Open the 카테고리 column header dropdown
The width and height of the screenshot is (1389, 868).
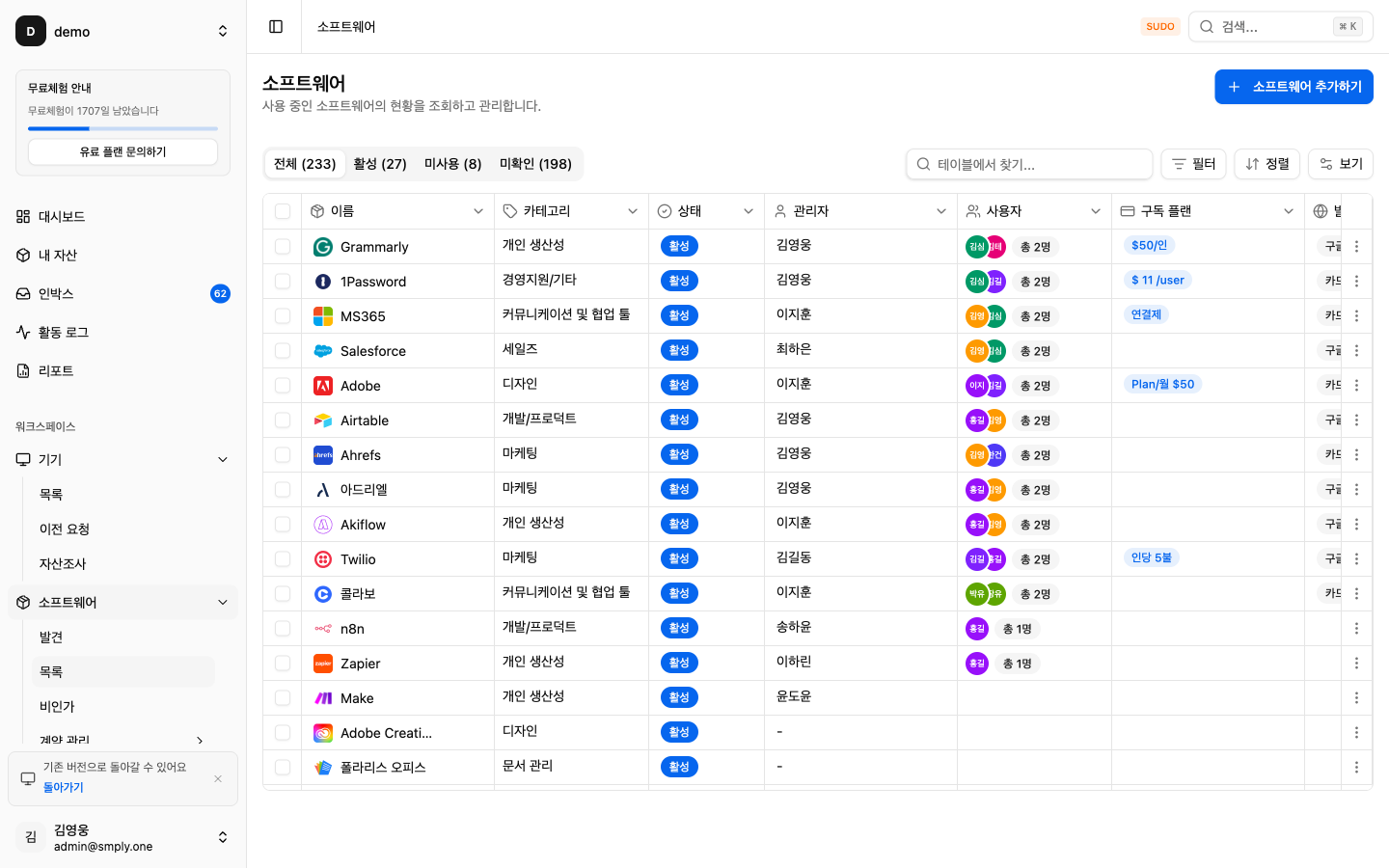tap(633, 211)
